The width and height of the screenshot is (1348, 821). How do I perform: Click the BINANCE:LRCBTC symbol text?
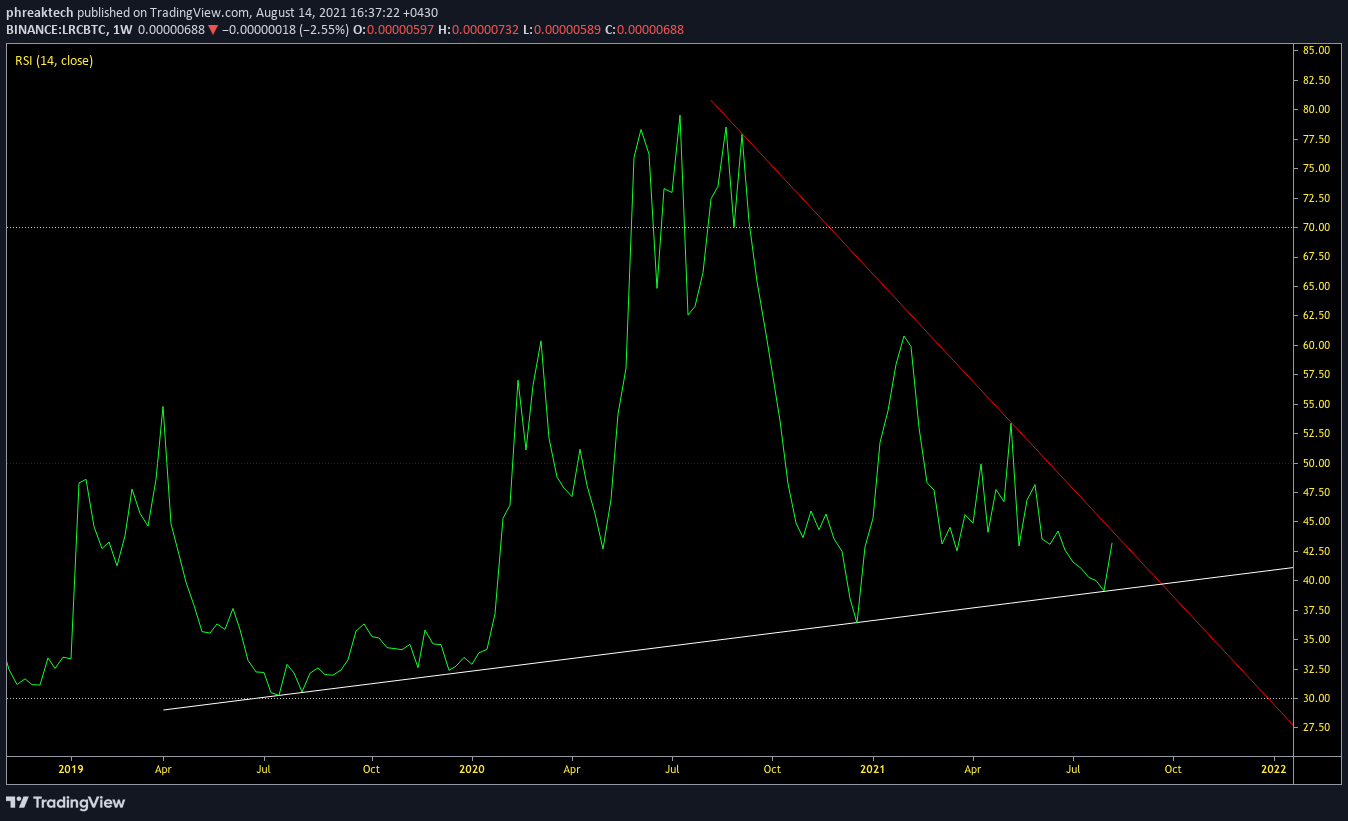point(54,30)
